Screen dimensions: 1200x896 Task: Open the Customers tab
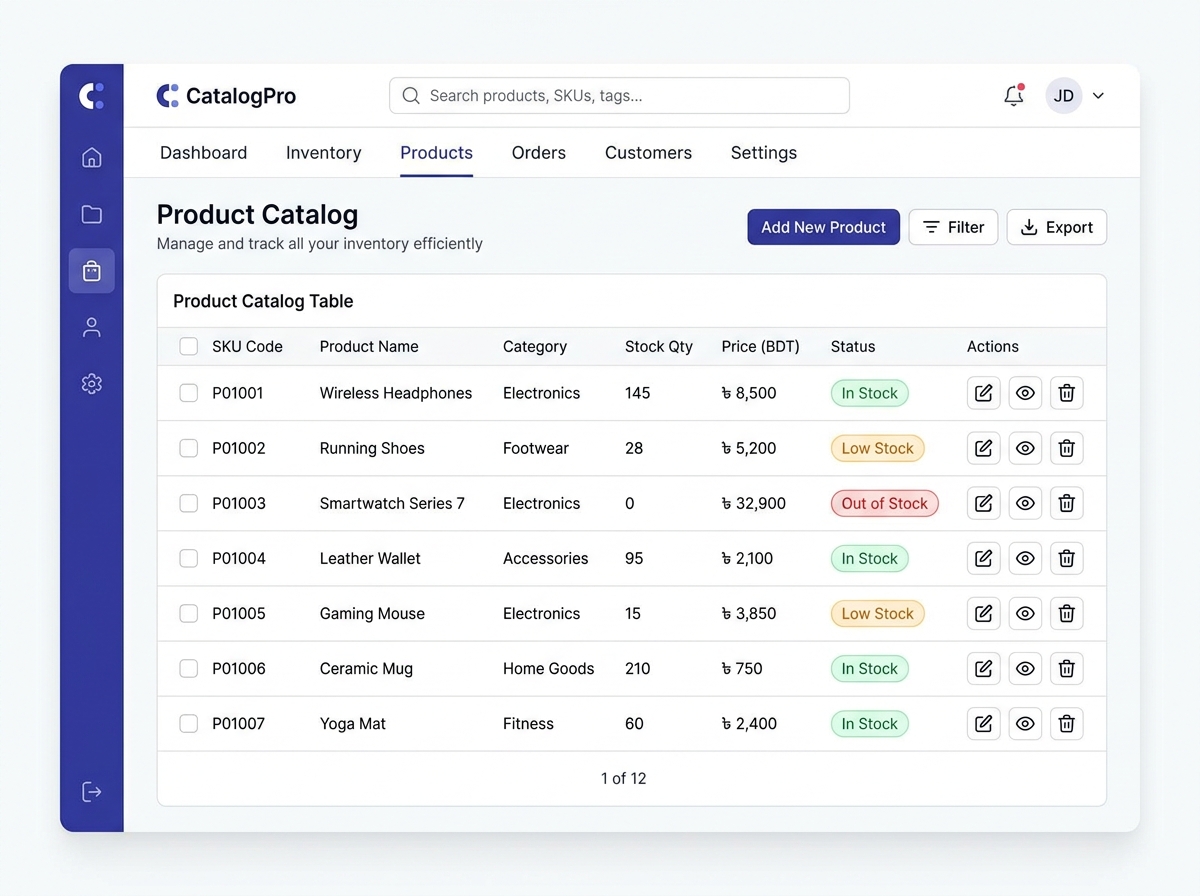648,153
